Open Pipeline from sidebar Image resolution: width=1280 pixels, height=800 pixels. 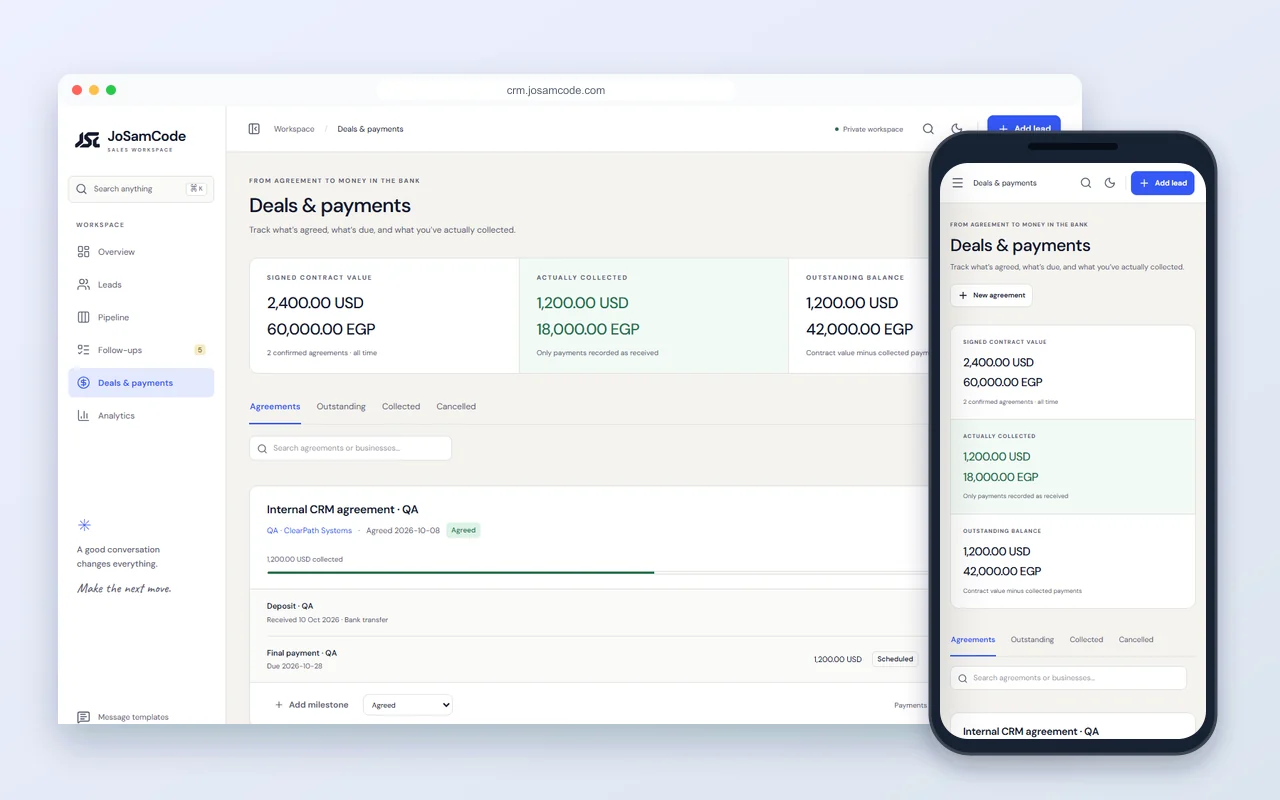click(141, 317)
